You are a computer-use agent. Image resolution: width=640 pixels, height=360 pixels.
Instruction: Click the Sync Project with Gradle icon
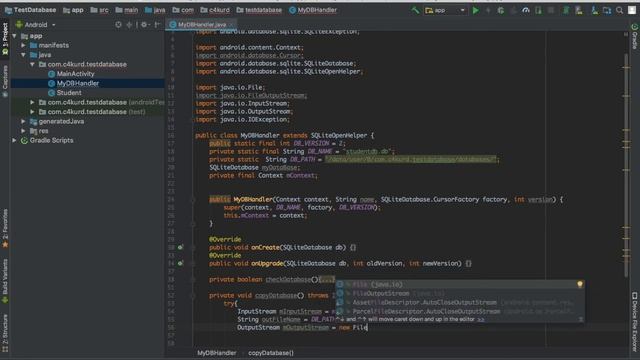[x=566, y=10]
